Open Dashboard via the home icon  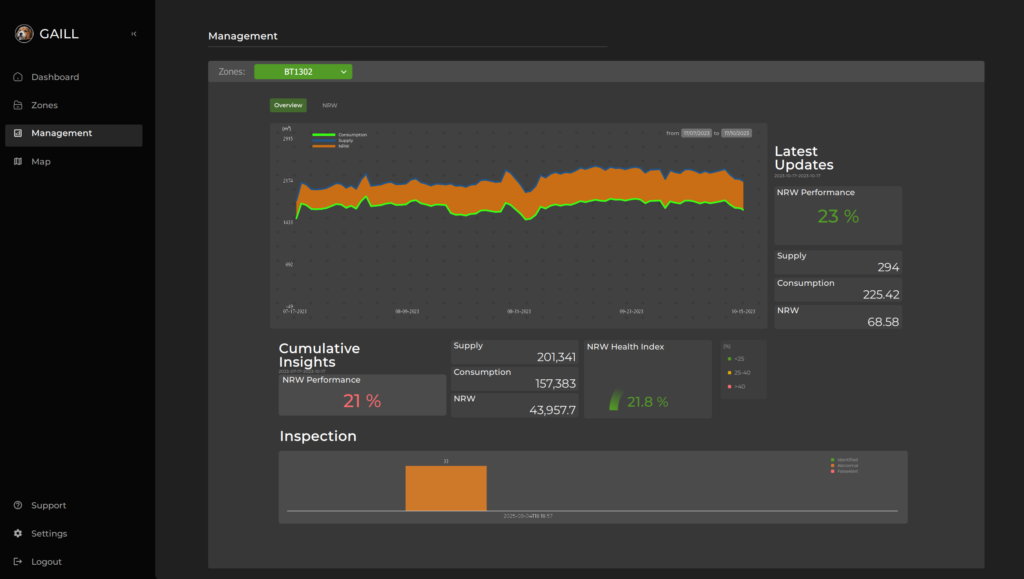pos(18,77)
